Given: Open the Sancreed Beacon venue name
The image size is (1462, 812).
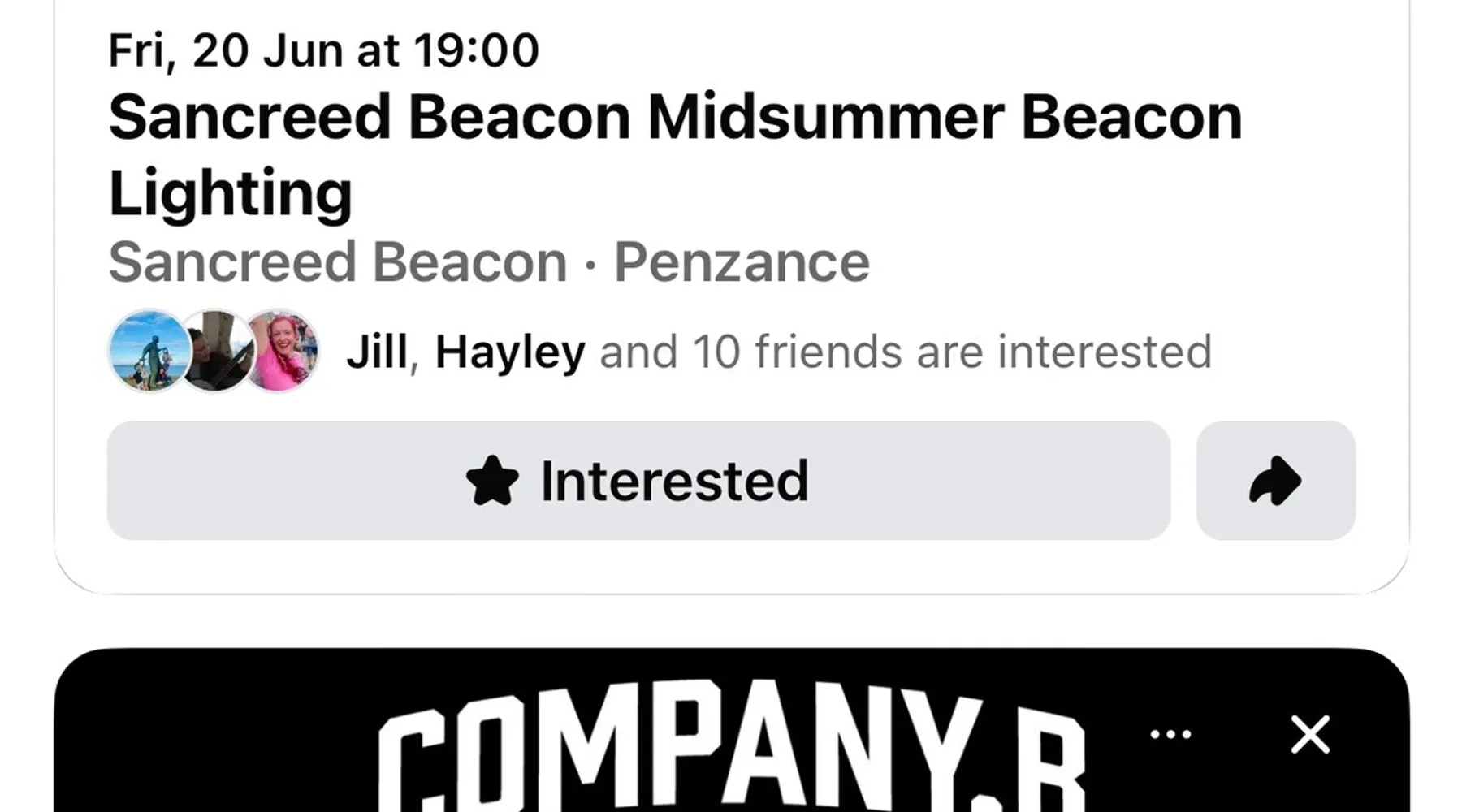Looking at the screenshot, I should [x=338, y=262].
